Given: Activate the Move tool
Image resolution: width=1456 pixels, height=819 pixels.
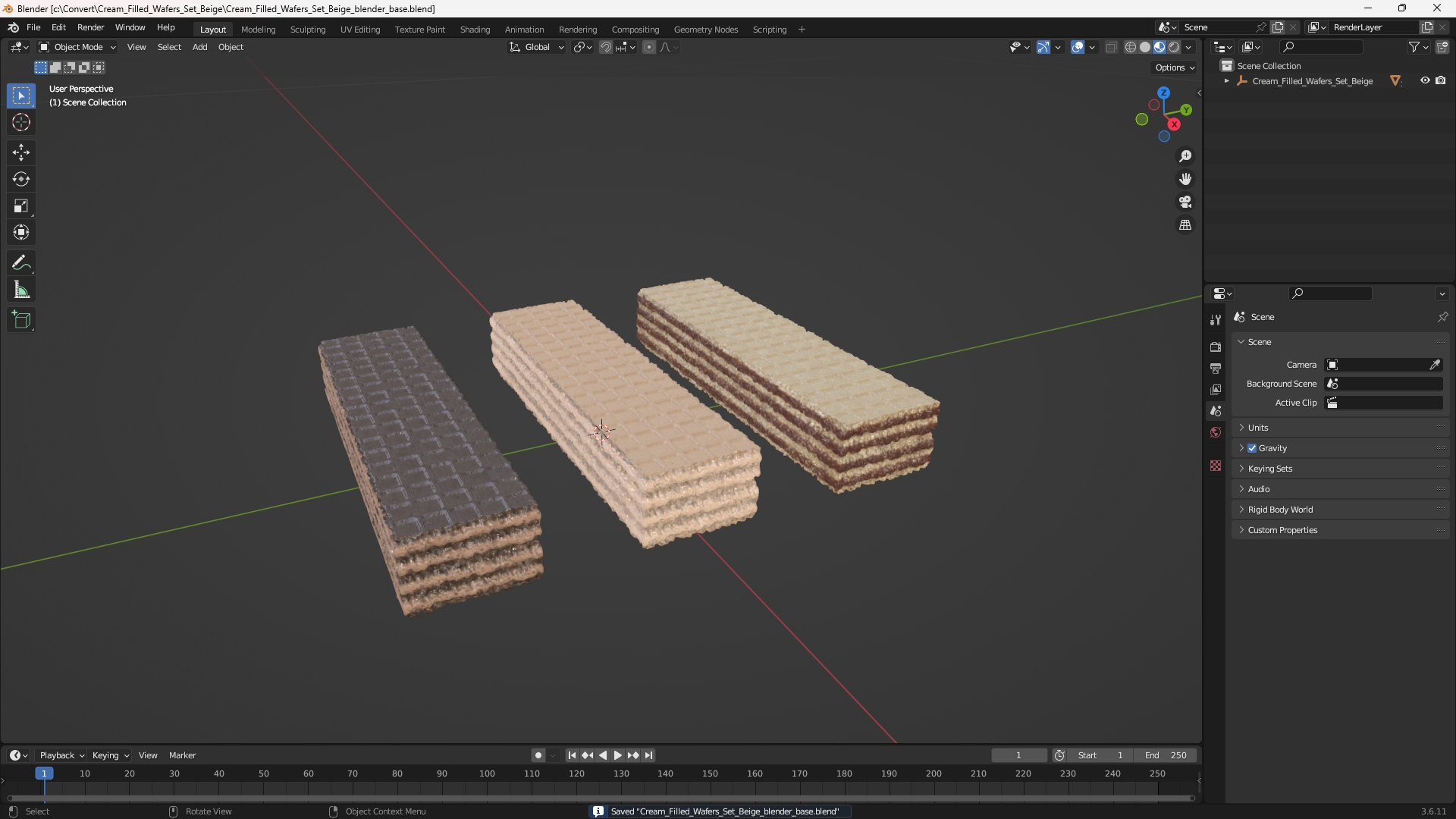Looking at the screenshot, I should pos(21,152).
